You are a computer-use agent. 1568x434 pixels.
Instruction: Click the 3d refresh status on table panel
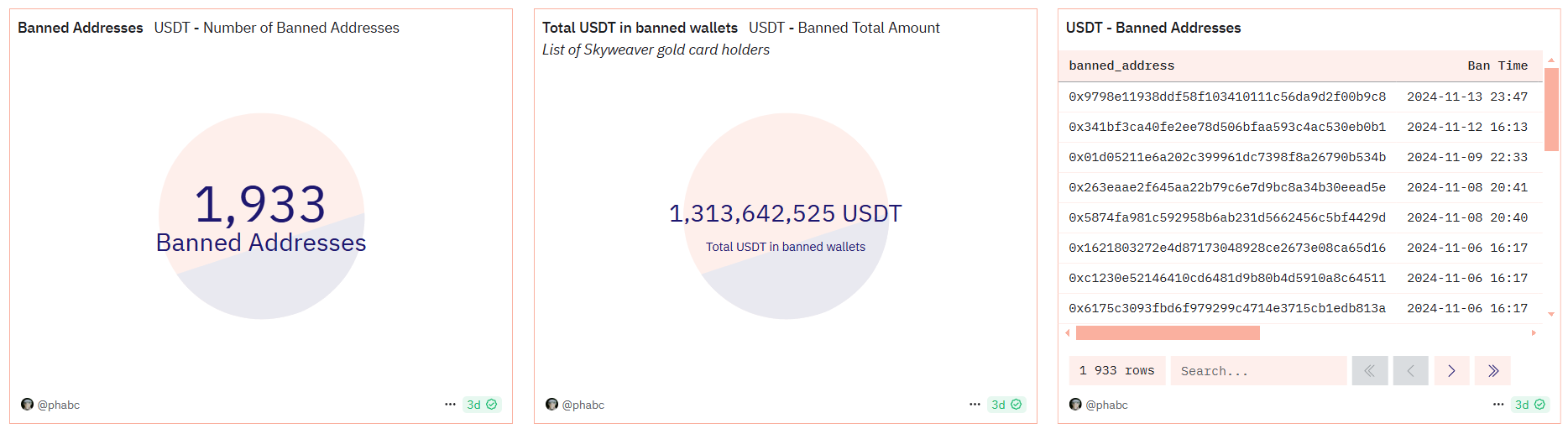pos(1529,405)
